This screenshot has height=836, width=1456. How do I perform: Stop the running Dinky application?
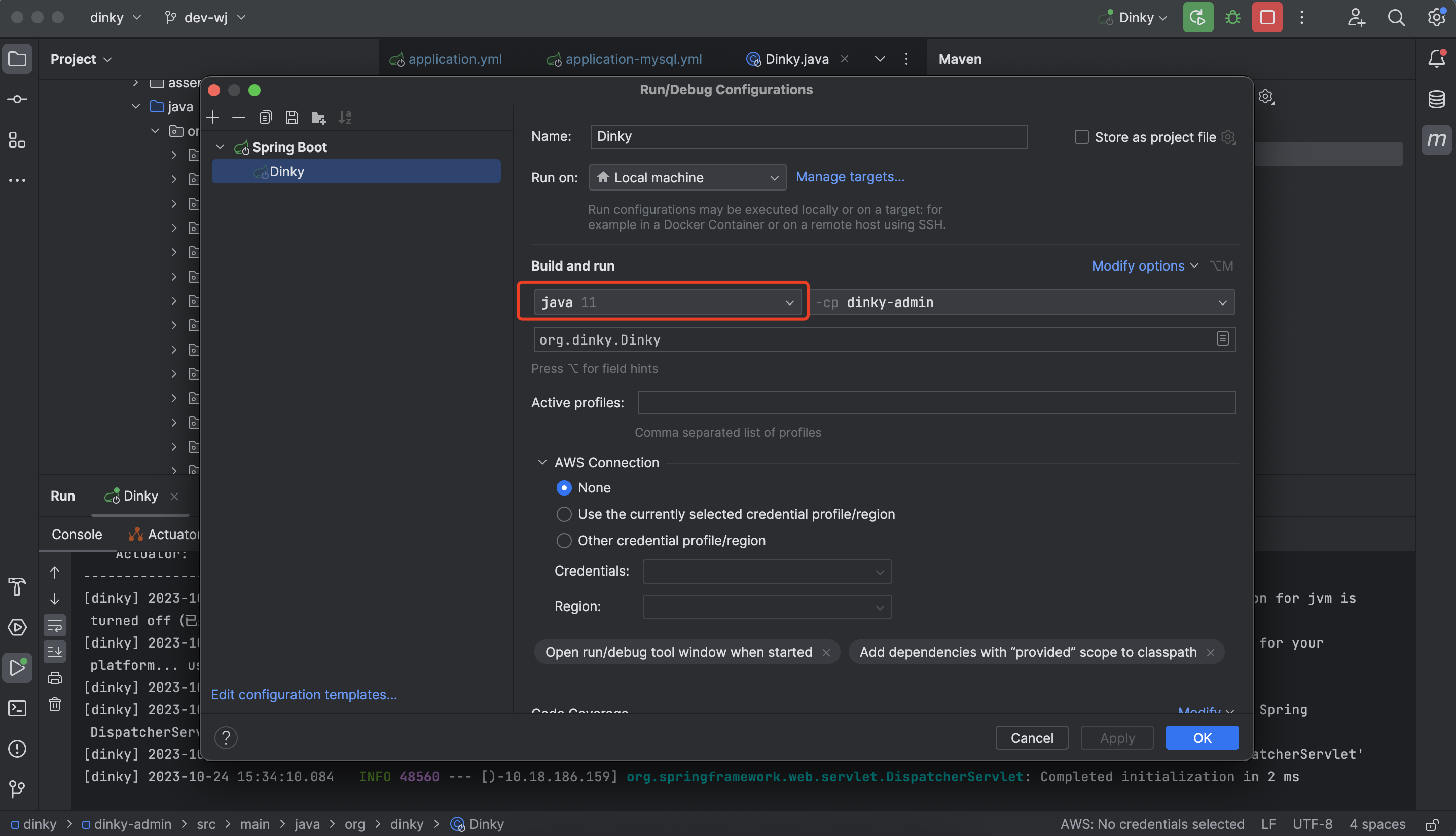point(1267,17)
